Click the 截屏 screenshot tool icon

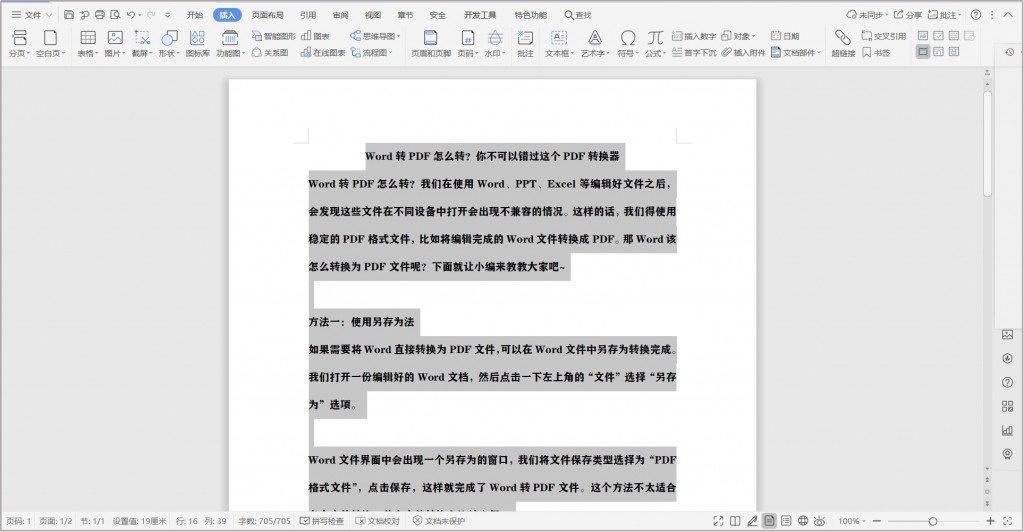pyautogui.click(x=142, y=38)
